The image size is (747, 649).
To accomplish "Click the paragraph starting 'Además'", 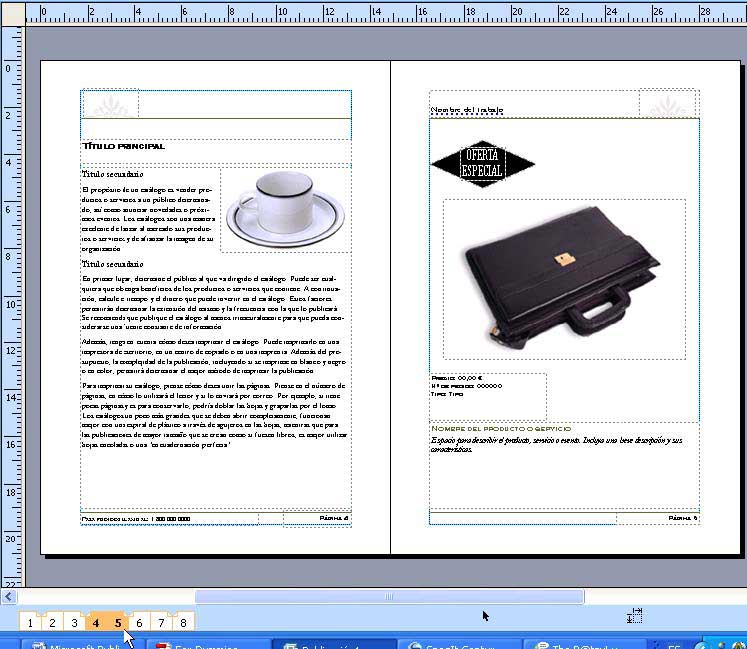I will click(213, 356).
